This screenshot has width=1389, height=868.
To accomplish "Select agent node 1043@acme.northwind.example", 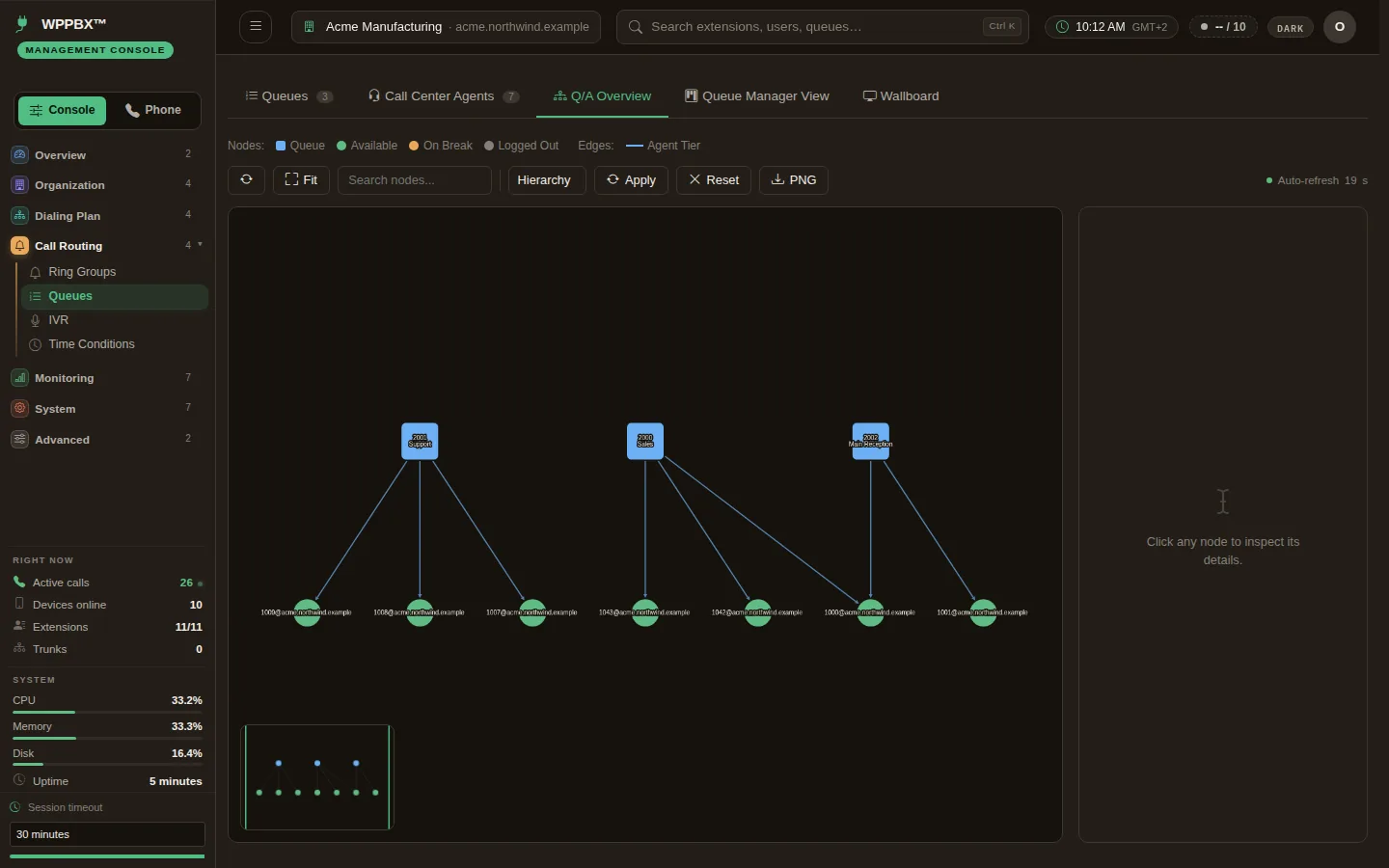I will [x=645, y=612].
